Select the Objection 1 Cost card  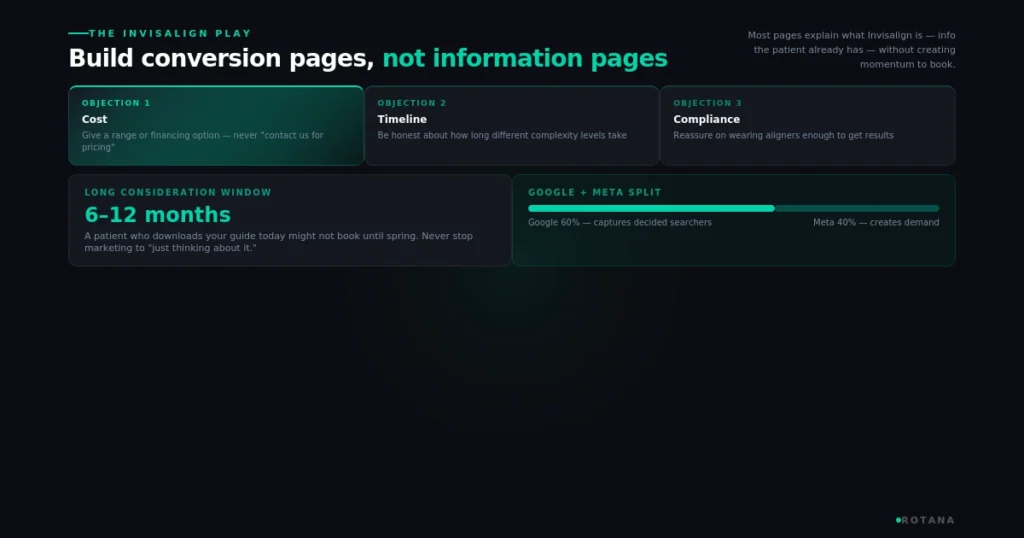click(216, 125)
